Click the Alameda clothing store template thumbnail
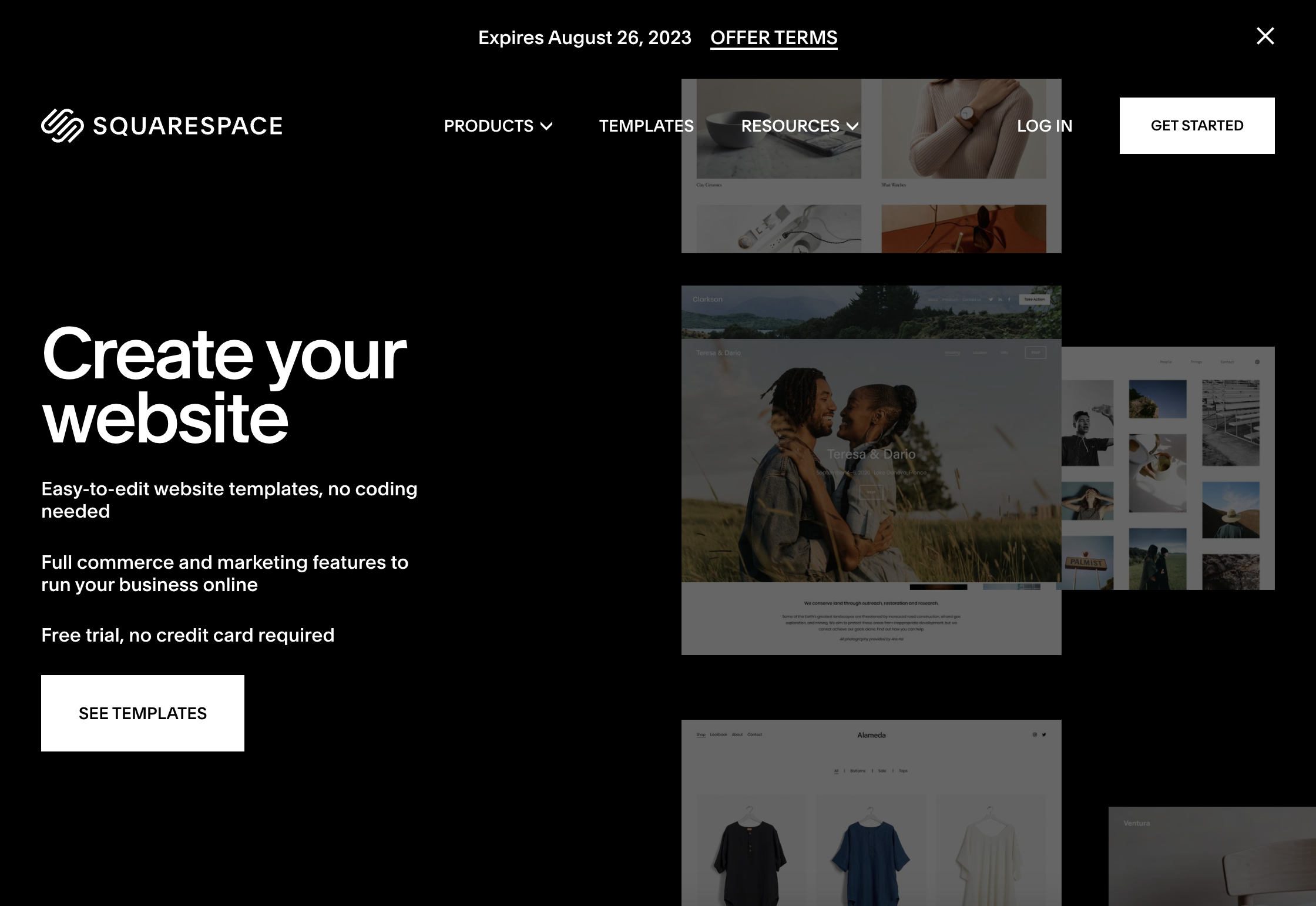1316x906 pixels. coord(870,810)
